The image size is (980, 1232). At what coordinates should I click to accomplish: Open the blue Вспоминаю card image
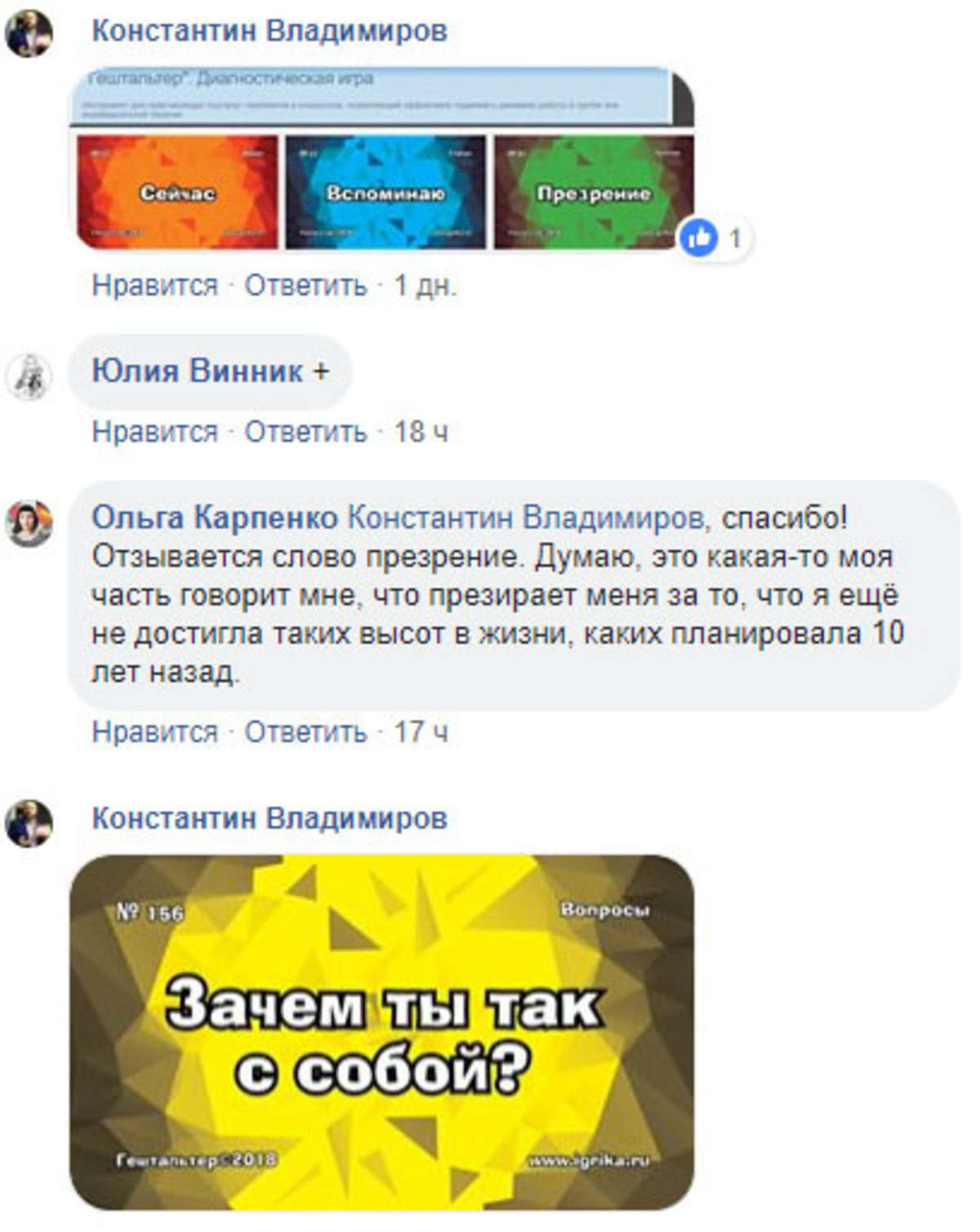pos(385,192)
